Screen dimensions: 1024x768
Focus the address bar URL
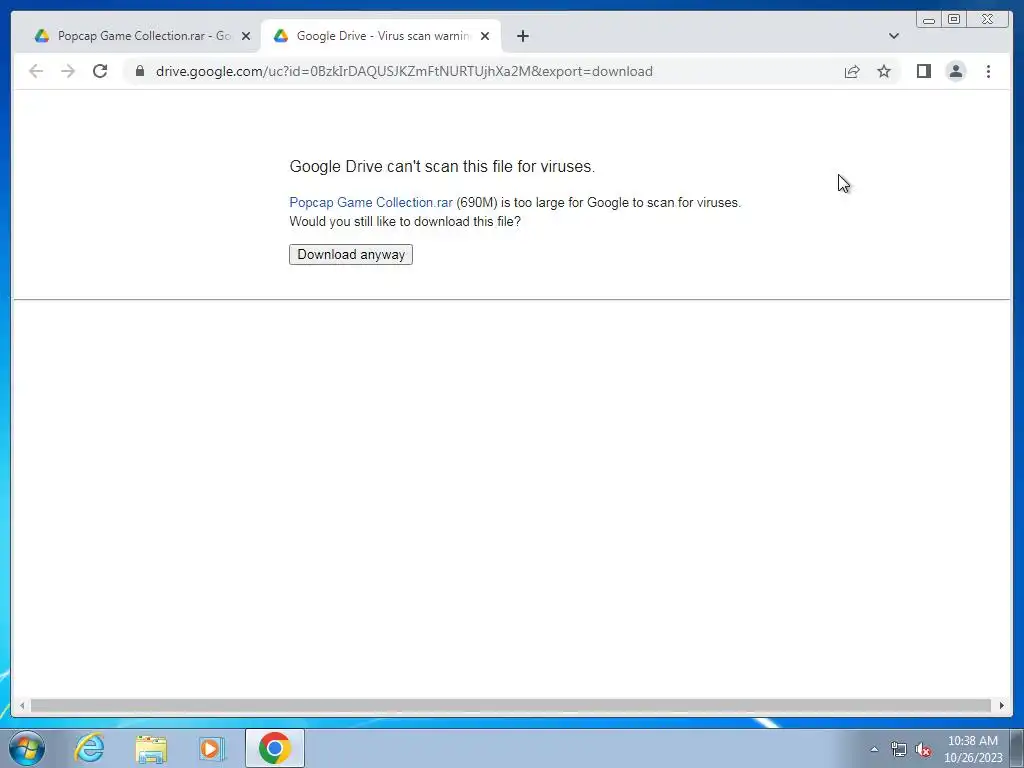point(404,71)
